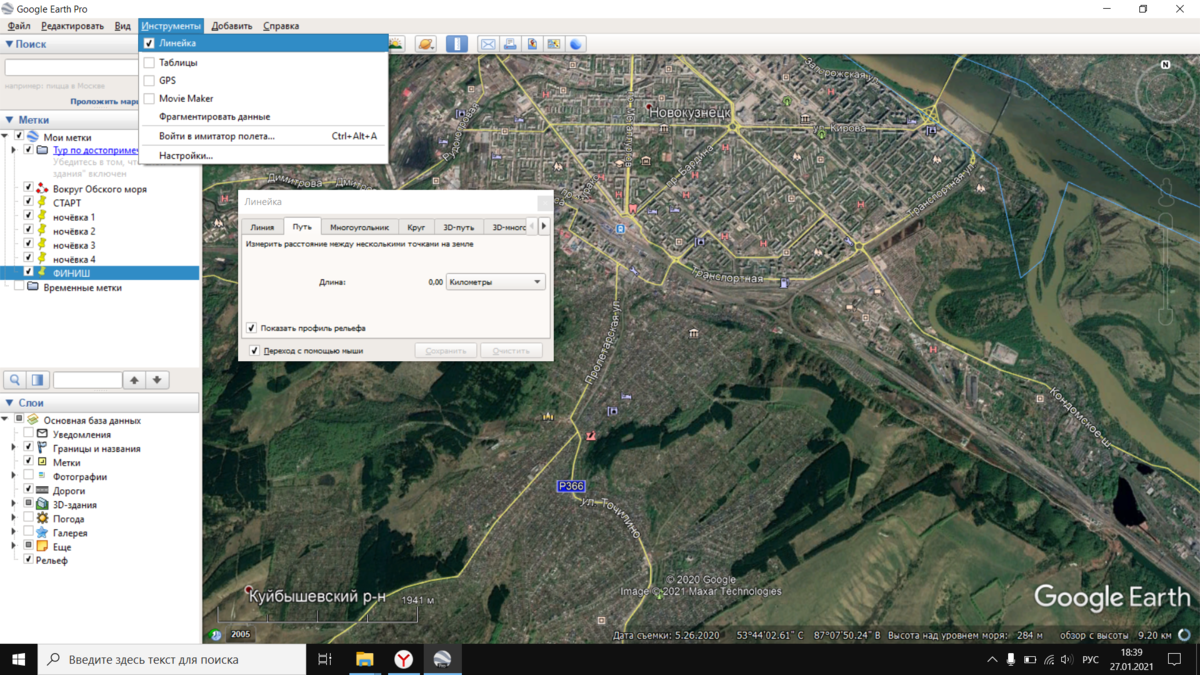This screenshot has width=1200, height=675.
Task: Click the transparency panel icon beside magnifier
Action: point(38,380)
